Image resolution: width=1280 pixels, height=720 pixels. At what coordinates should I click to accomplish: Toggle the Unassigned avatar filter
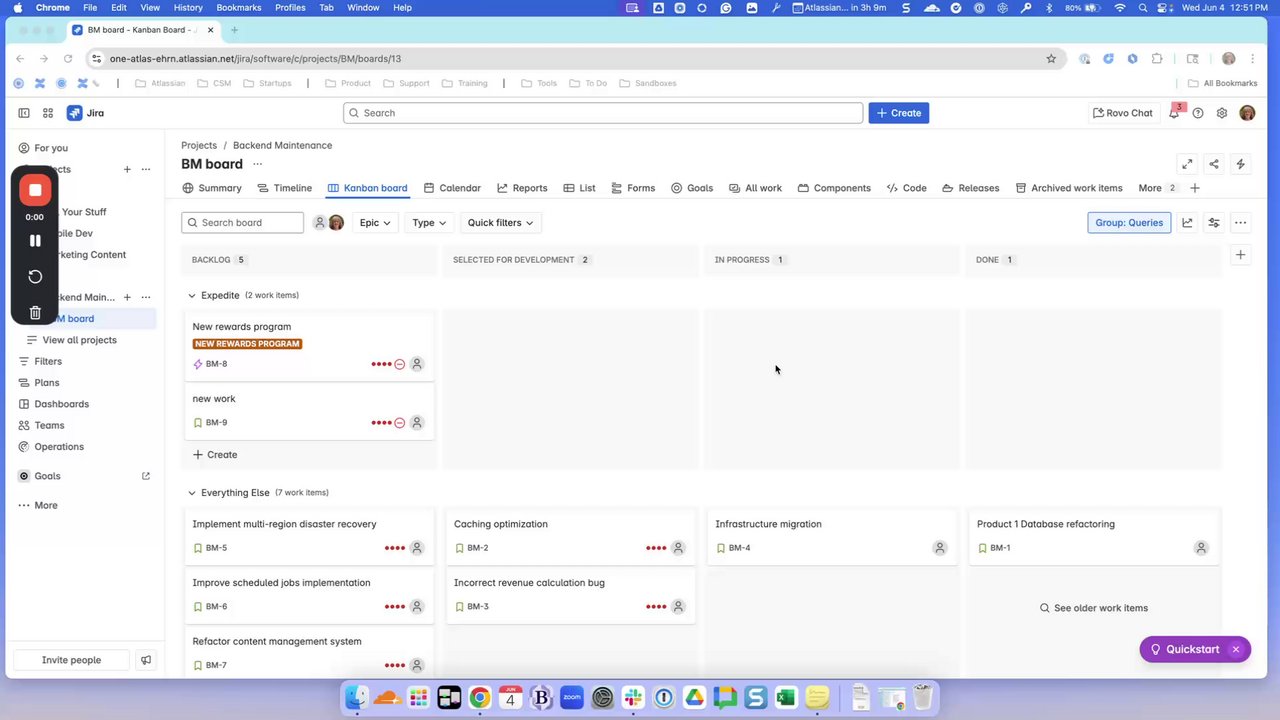tap(320, 223)
